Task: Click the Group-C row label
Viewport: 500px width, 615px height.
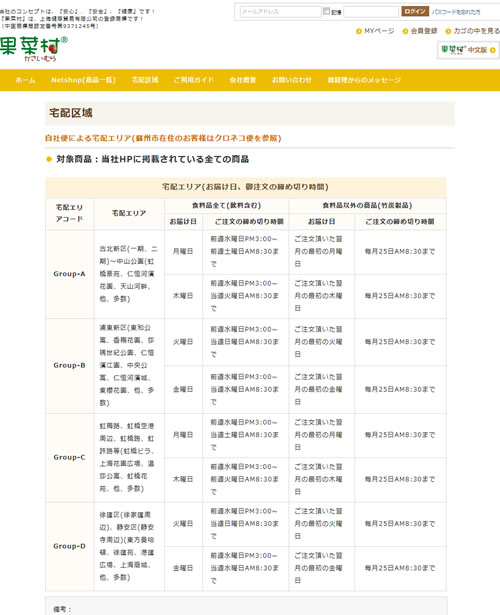Action: pos(69,457)
